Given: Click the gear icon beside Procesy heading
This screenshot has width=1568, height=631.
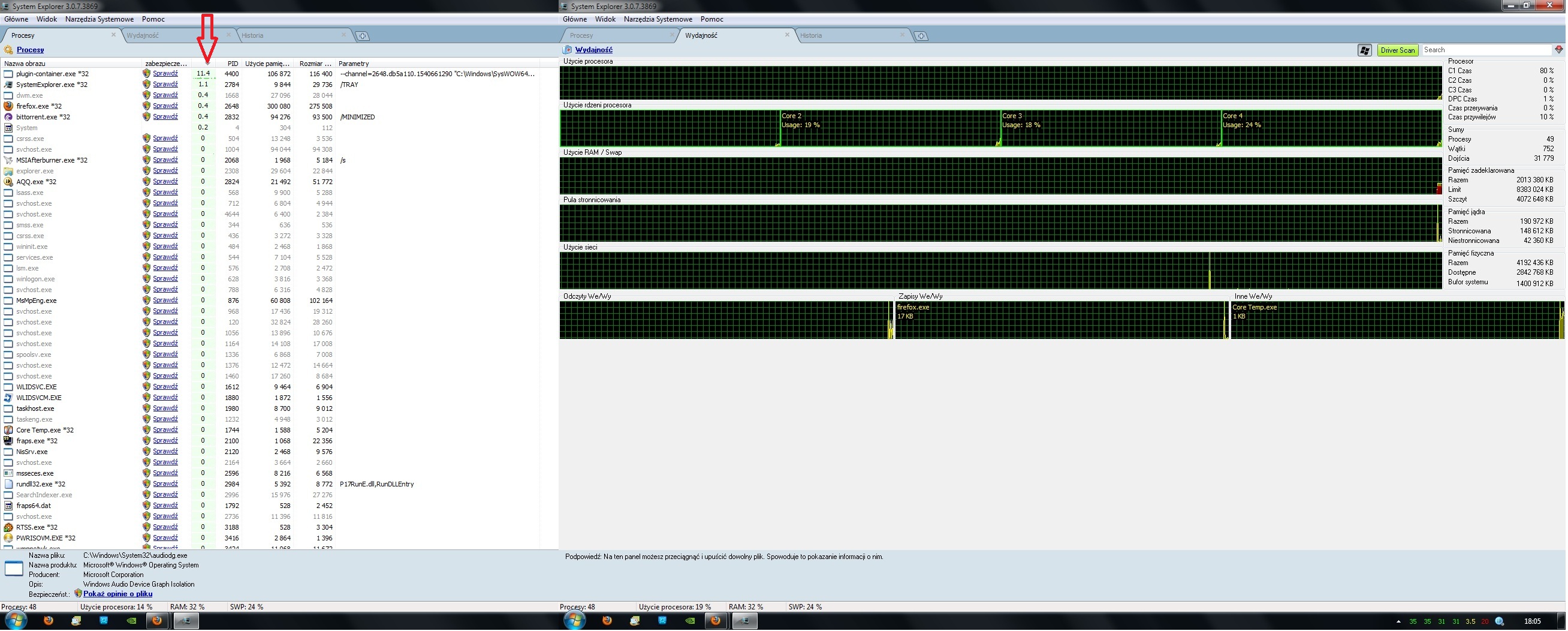Looking at the screenshot, I should point(8,50).
